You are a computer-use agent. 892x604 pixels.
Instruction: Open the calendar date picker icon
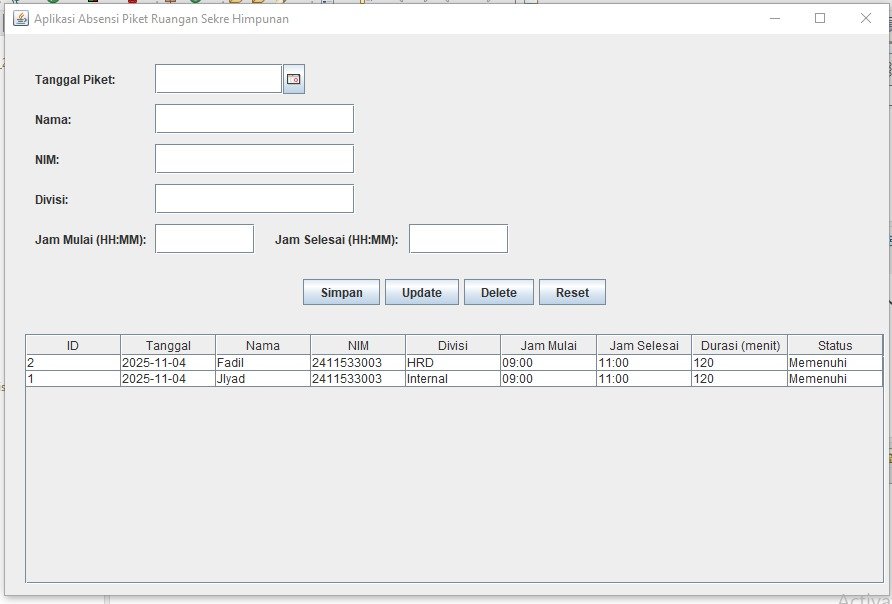point(293,79)
